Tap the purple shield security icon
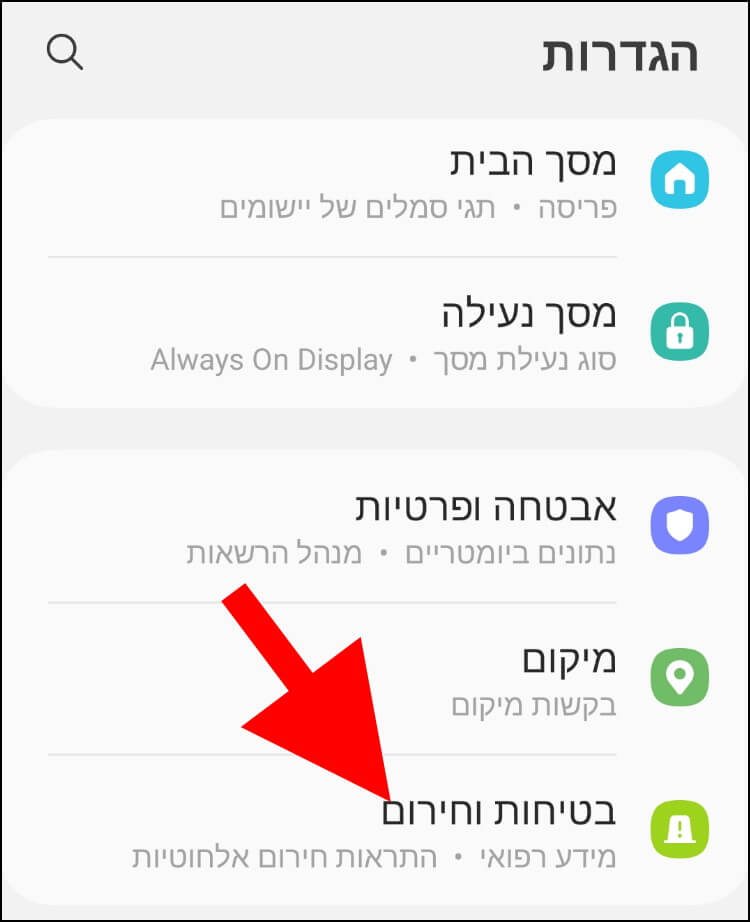Screen dimensions: 750x922 click(x=679, y=525)
